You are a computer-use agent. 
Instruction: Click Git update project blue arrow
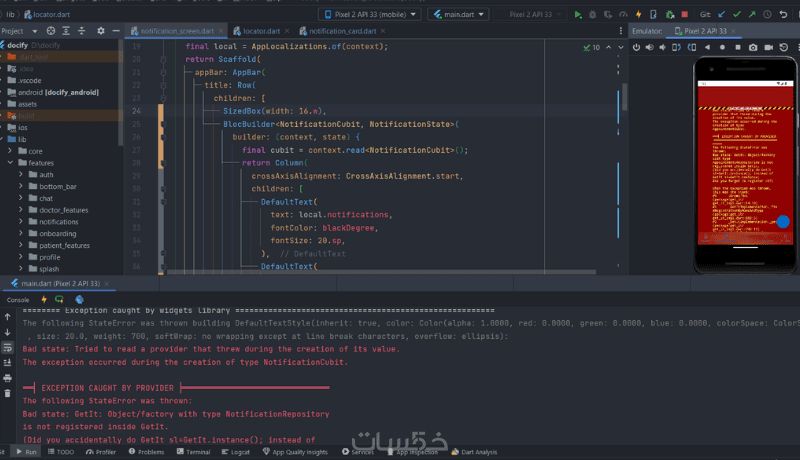(x=721, y=14)
